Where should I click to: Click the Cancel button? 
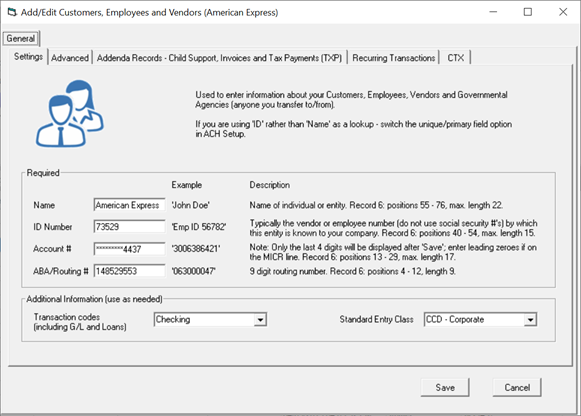point(517,387)
